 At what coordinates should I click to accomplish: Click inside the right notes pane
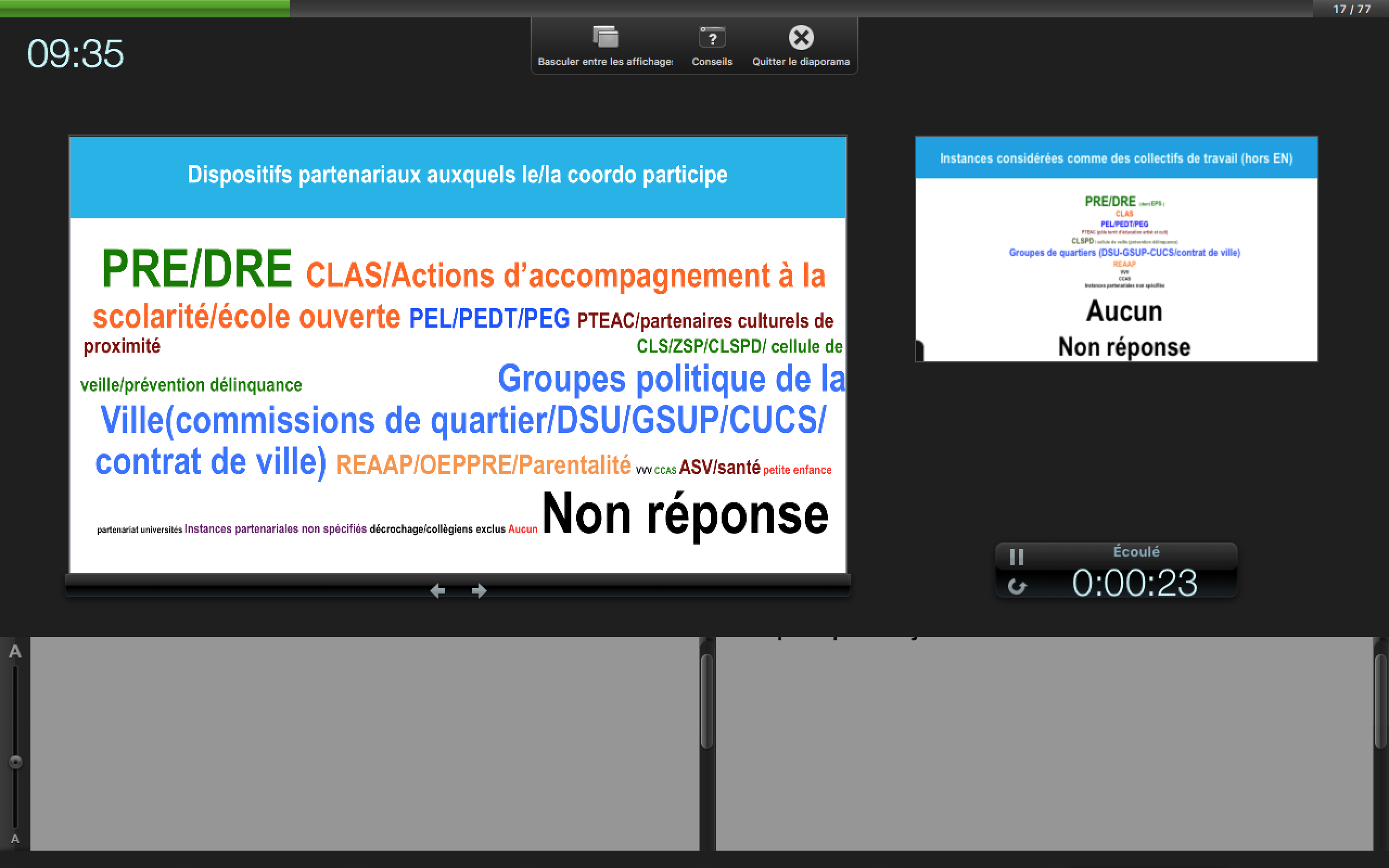click(1043, 743)
